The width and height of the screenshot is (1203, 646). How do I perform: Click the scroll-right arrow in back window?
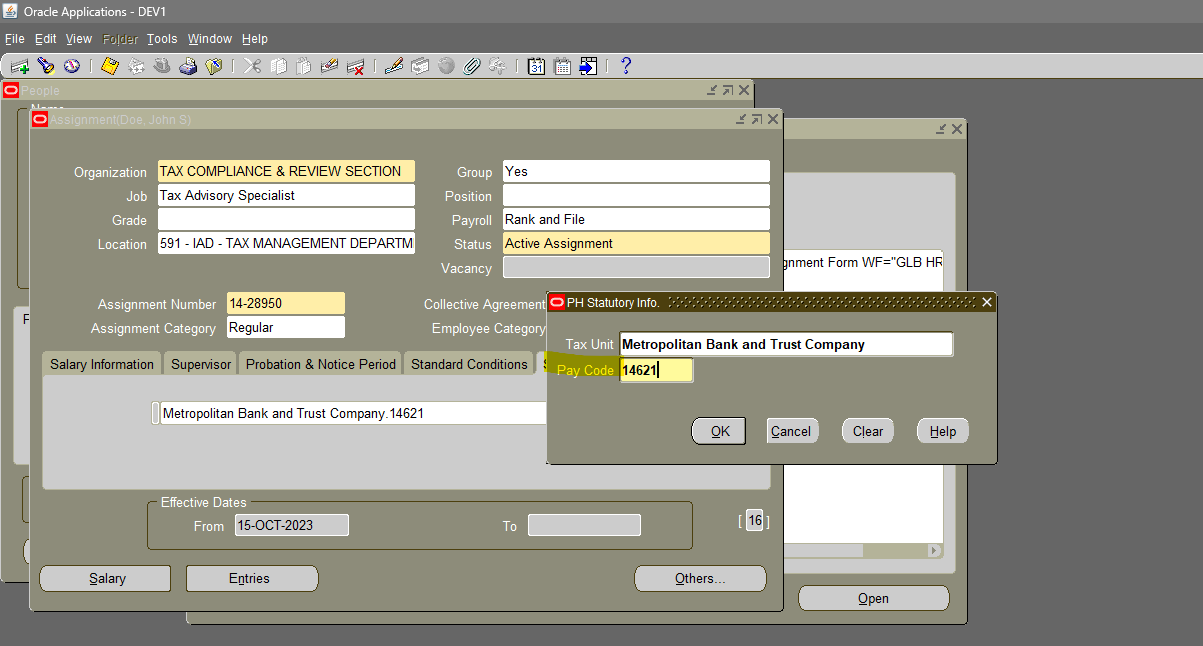[x=935, y=551]
